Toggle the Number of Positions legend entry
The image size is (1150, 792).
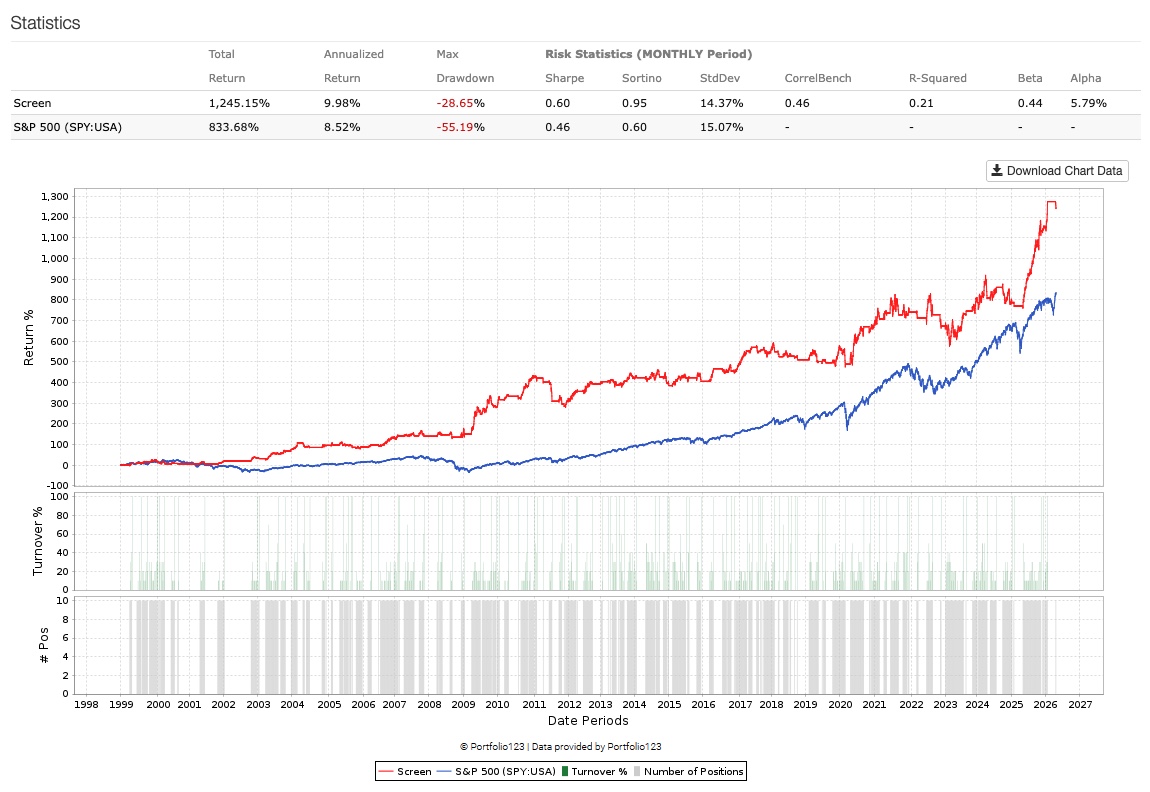(689, 771)
